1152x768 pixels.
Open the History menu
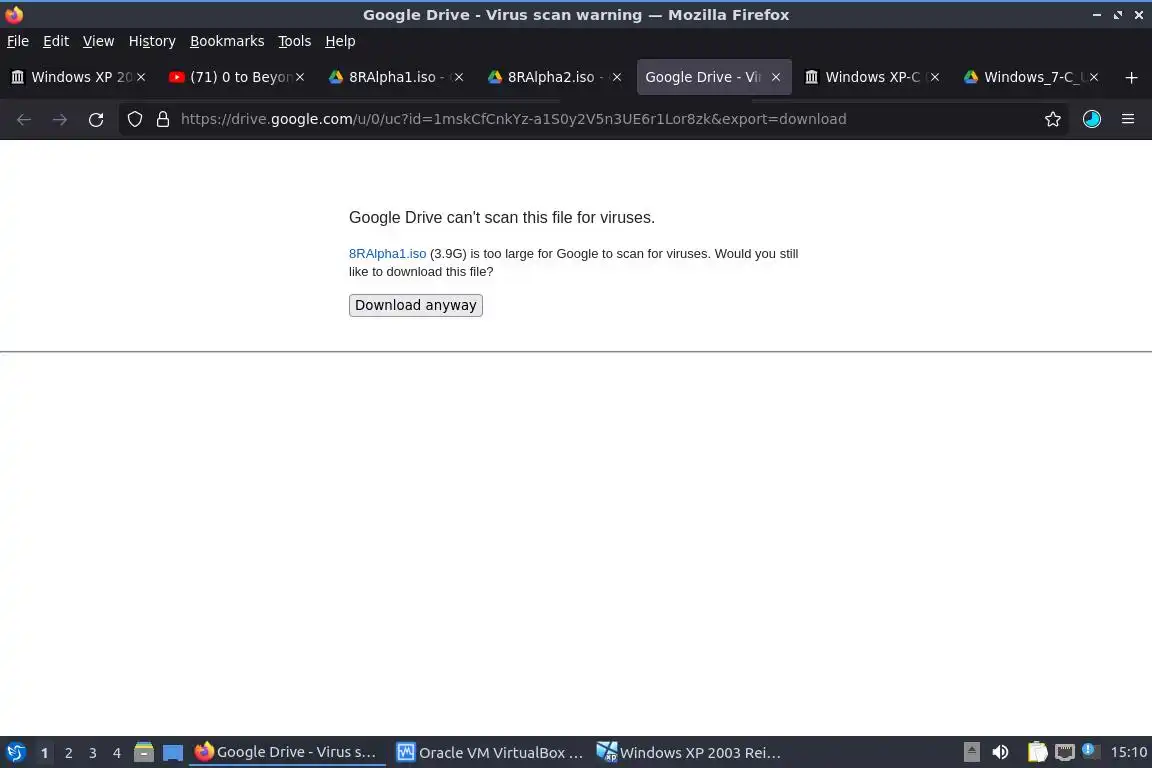(152, 41)
